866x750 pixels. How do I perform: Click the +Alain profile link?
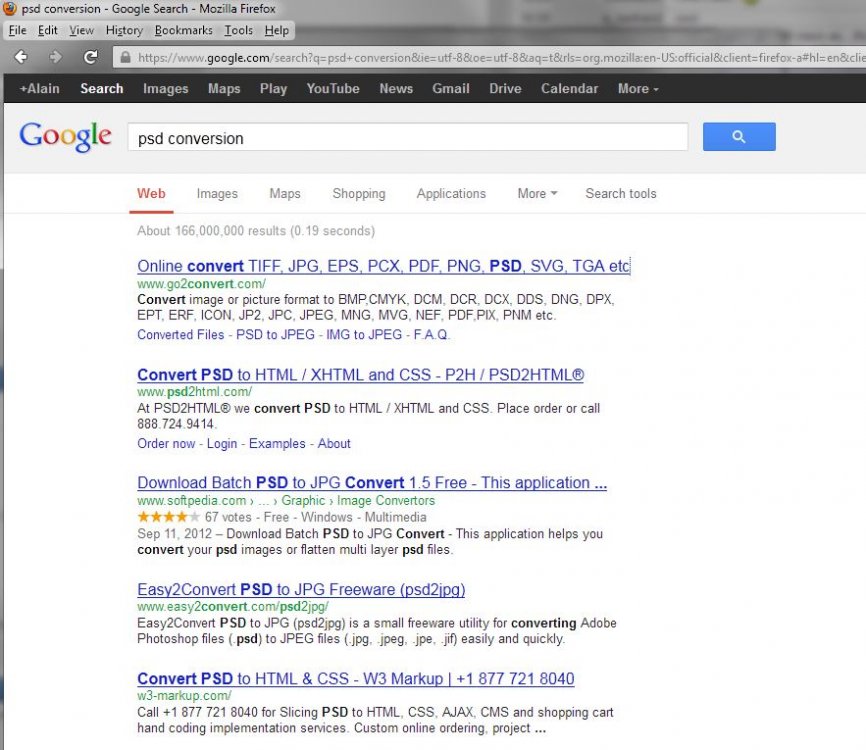[38, 88]
